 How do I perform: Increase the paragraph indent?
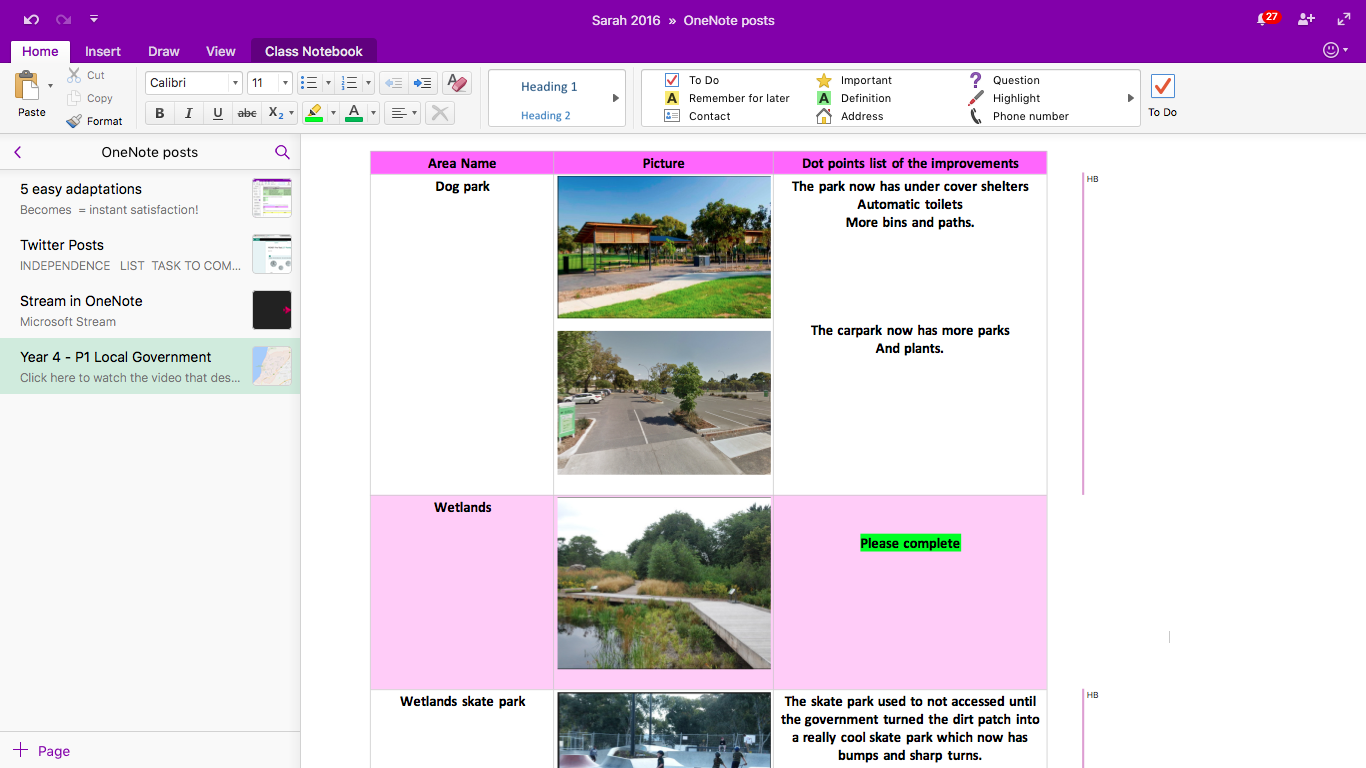(x=423, y=83)
